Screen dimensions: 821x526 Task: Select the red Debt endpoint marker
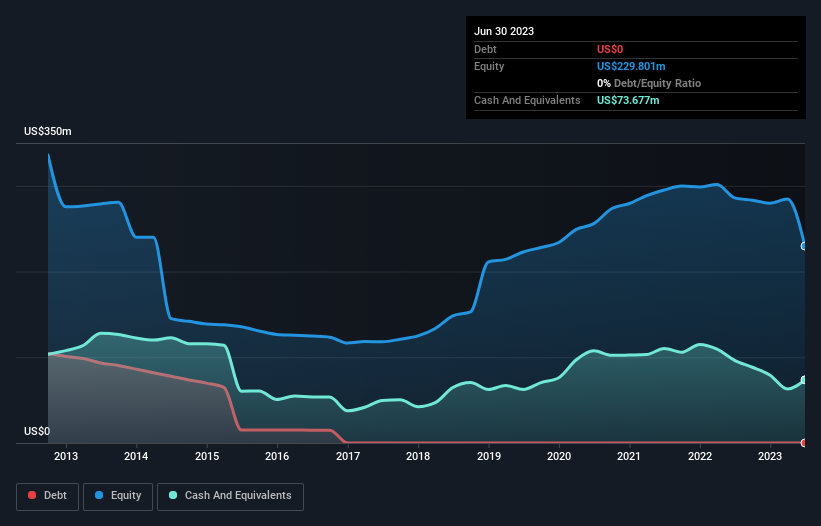click(804, 443)
